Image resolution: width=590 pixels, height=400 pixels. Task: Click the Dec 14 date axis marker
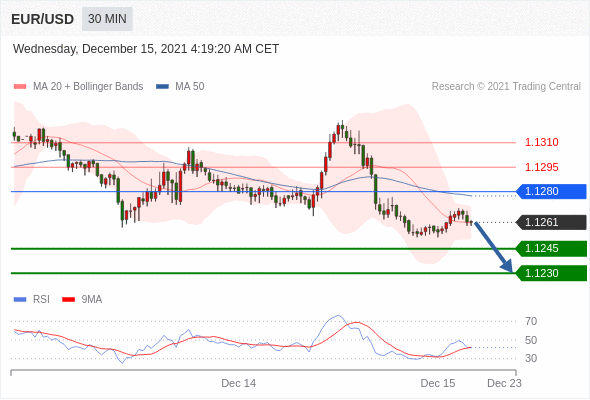(x=239, y=383)
